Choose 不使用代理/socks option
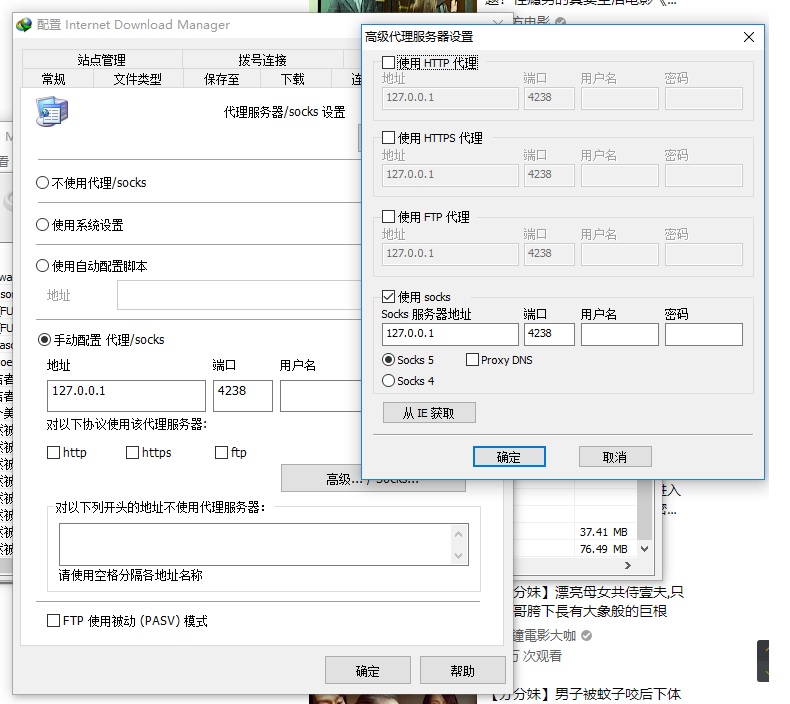790x704 pixels. click(x=42, y=182)
